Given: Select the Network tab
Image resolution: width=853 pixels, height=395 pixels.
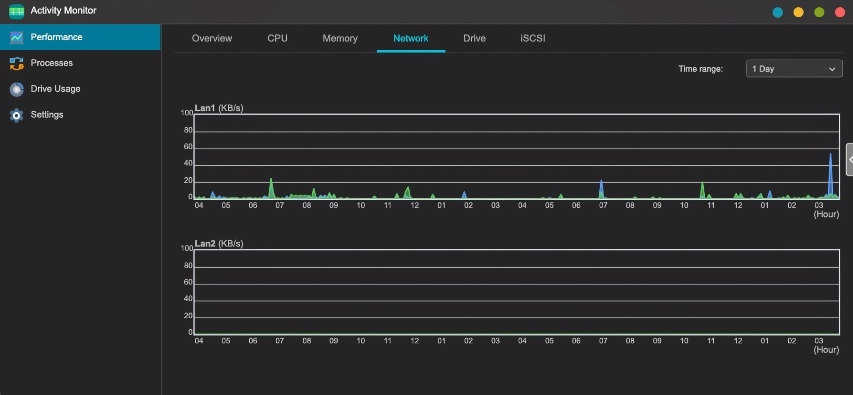Looking at the screenshot, I should (x=411, y=39).
